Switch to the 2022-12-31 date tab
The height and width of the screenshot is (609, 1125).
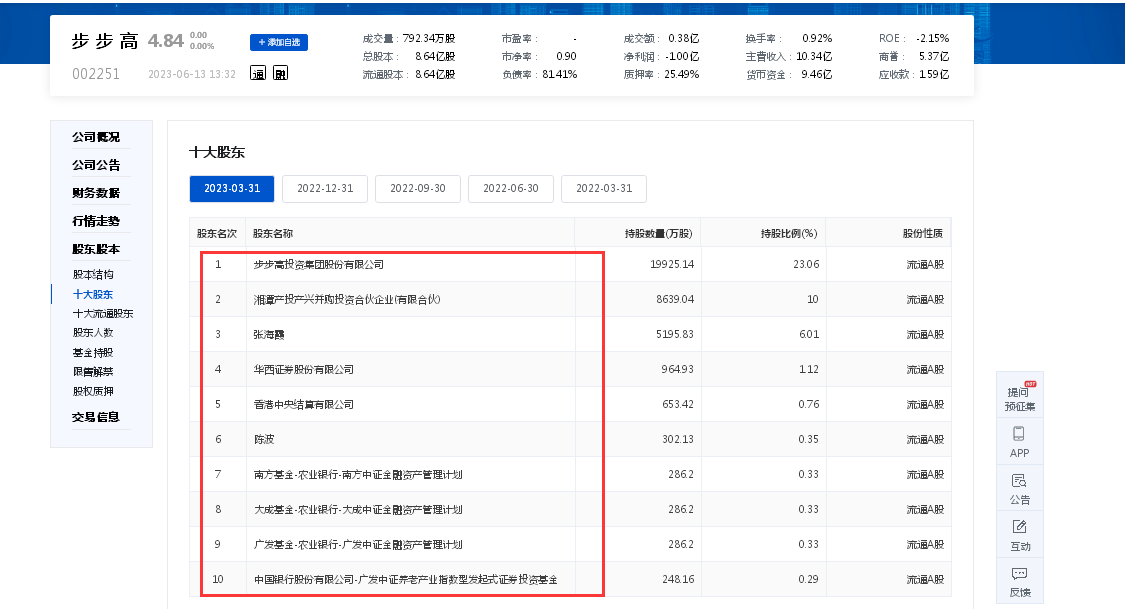pos(325,189)
